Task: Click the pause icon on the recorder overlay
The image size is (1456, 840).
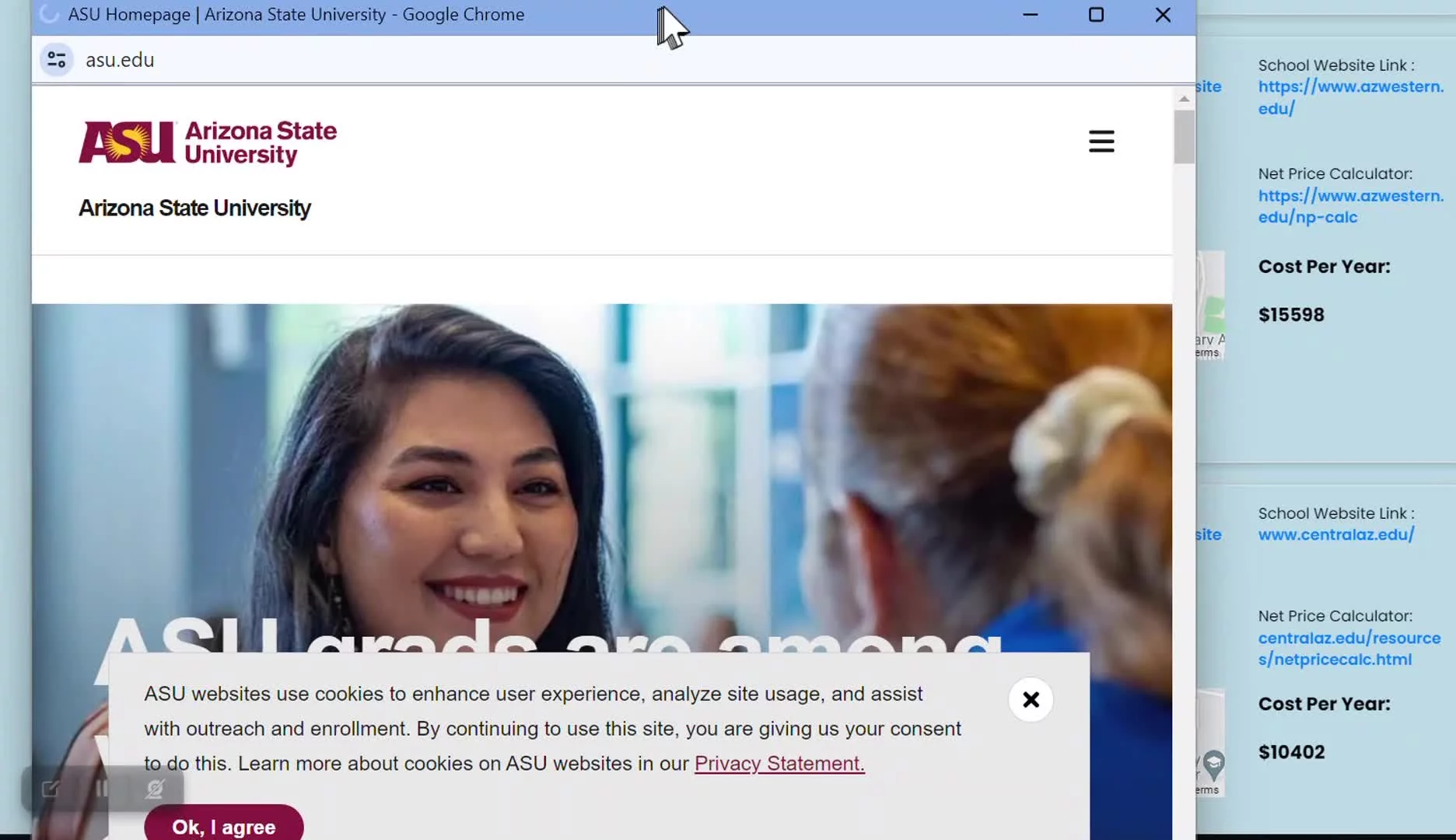Action: click(102, 789)
